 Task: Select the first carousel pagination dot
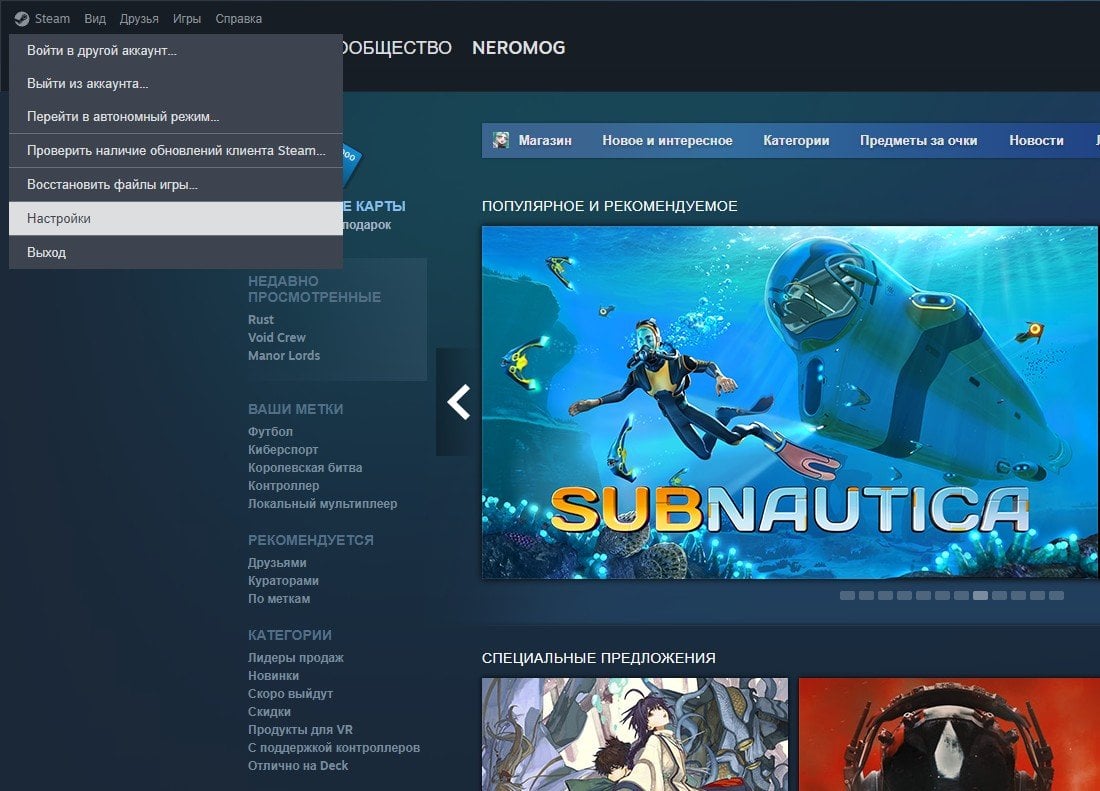tap(847, 595)
